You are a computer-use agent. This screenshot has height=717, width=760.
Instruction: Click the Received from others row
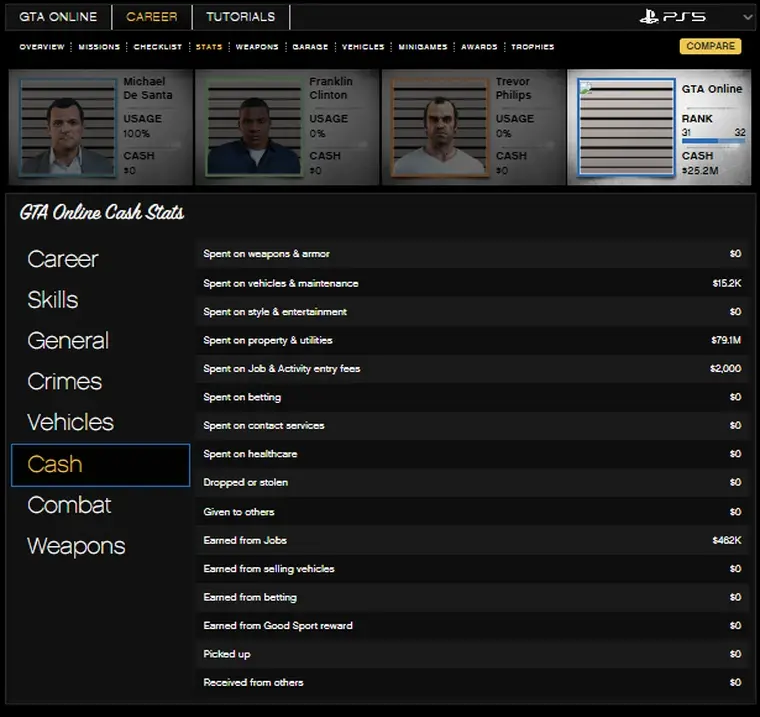pyautogui.click(x=472, y=682)
